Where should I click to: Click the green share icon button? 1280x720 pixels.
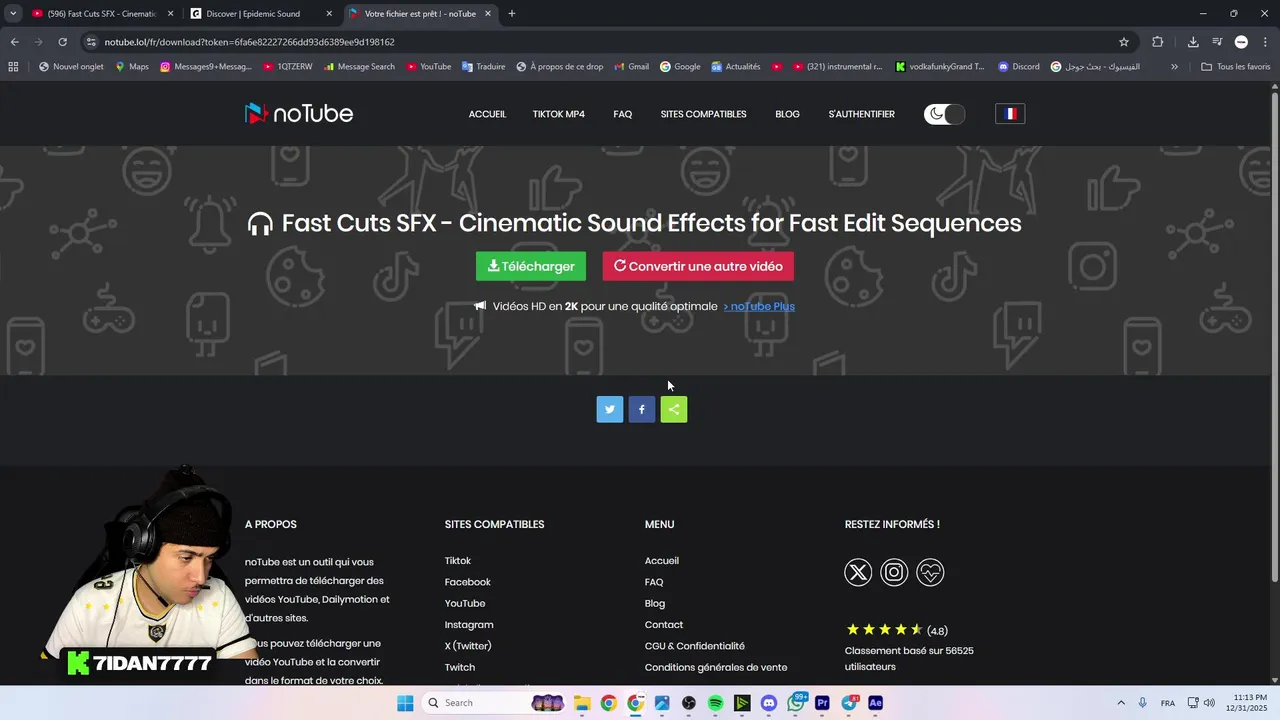[674, 409]
